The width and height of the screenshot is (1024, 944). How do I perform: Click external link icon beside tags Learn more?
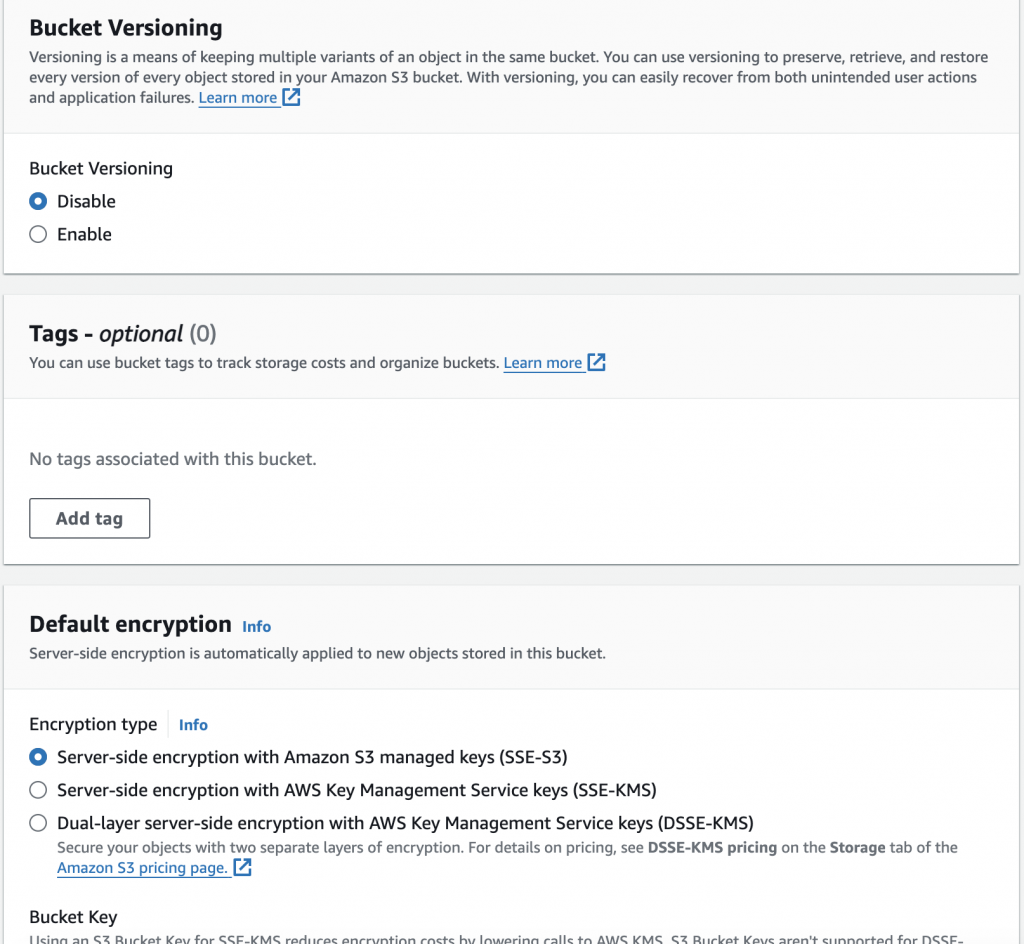[596, 362]
